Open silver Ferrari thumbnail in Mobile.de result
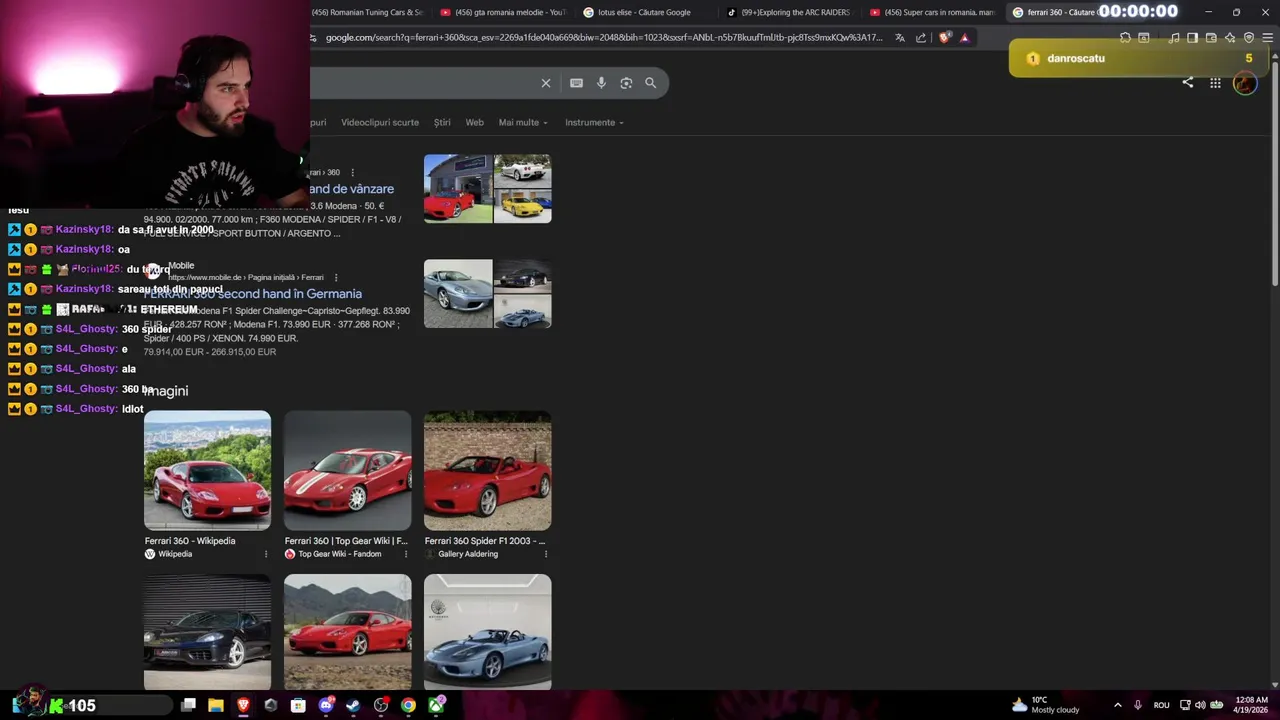 click(458, 294)
